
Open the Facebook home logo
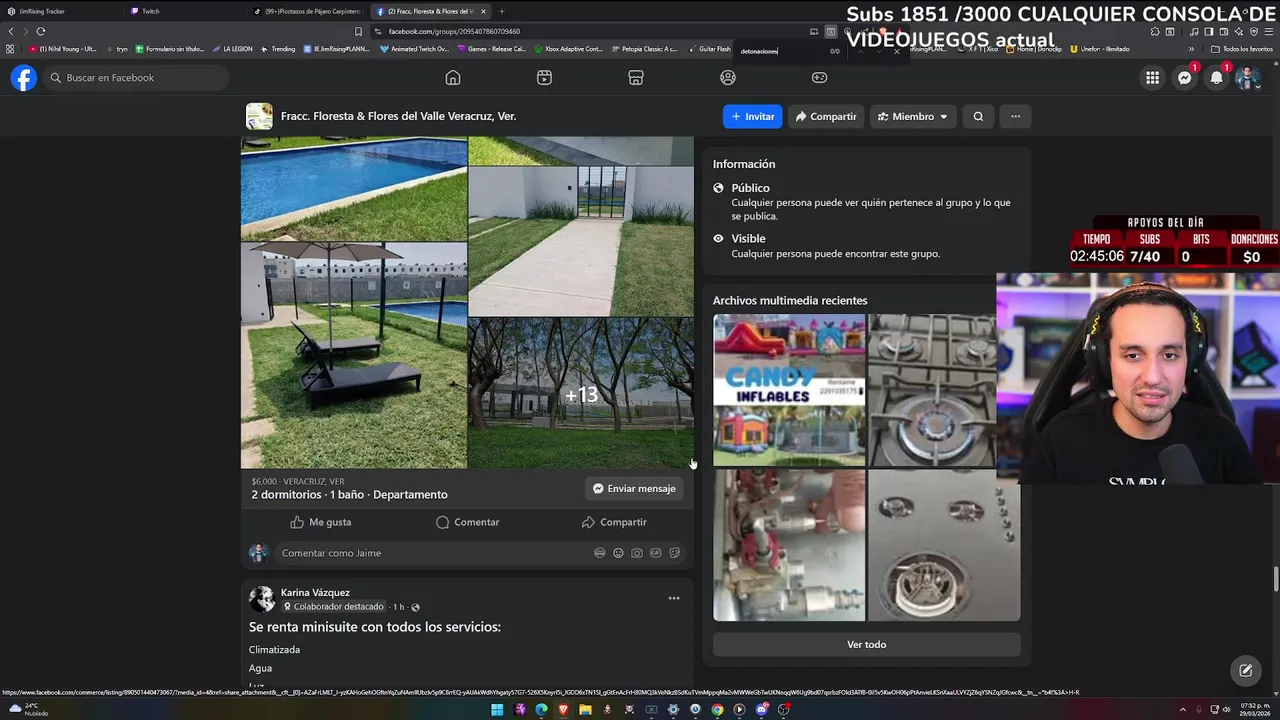(24, 78)
